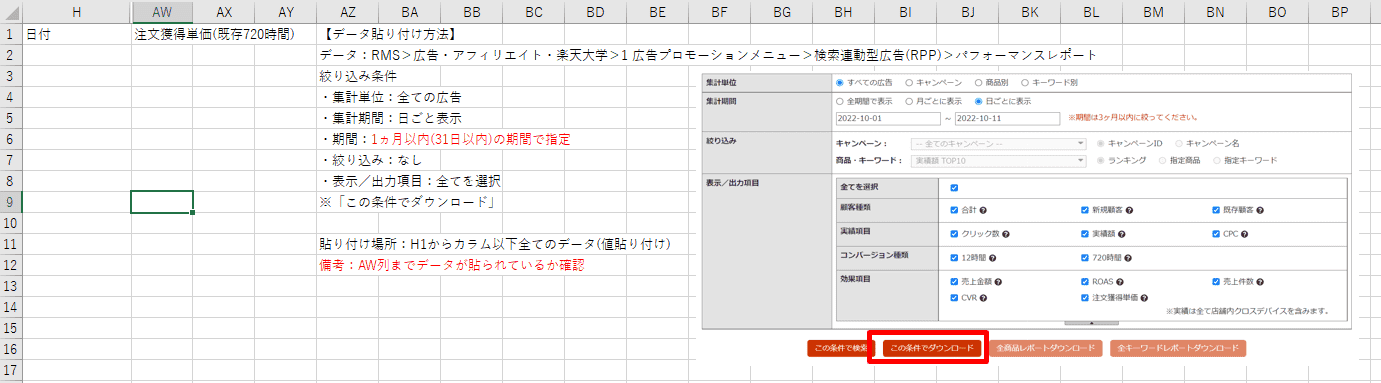Select the キャンペーン名 radio button

1178,143
